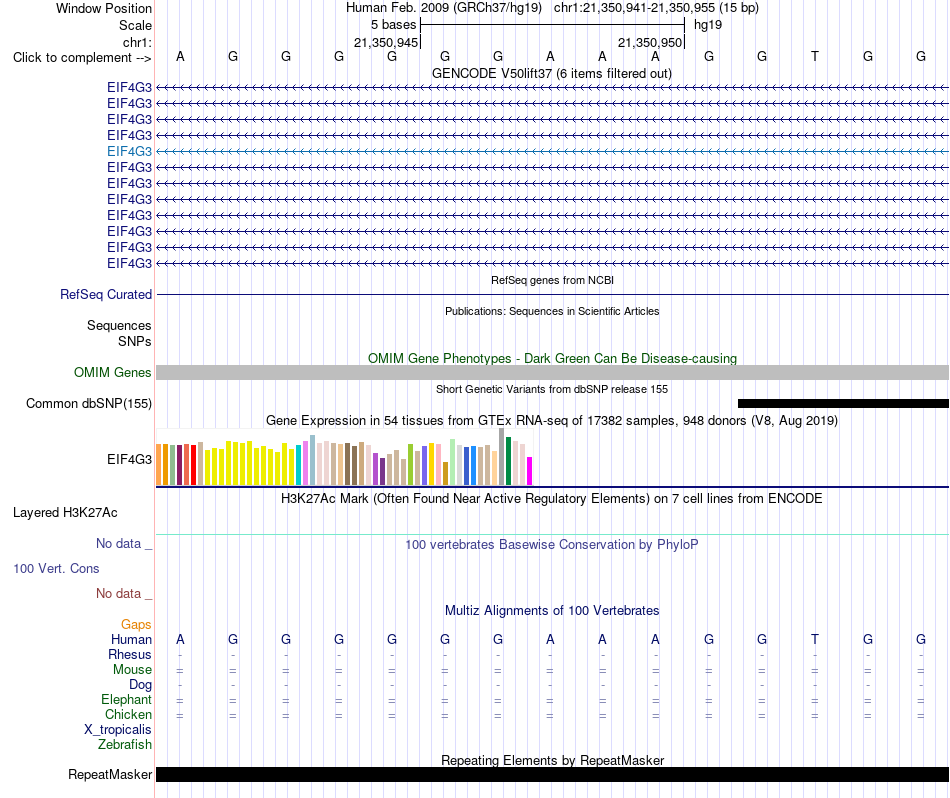Viewport: 950px width, 798px height.
Task: Click the Zebrafish species label
Action: [x=125, y=744]
